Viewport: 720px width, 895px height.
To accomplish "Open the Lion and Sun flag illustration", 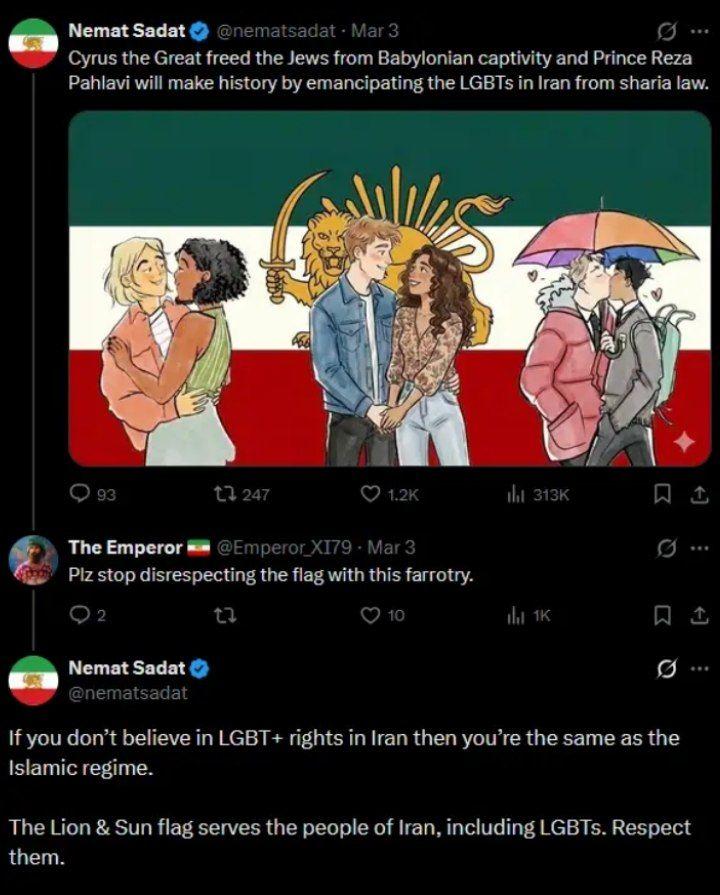I will point(389,288).
